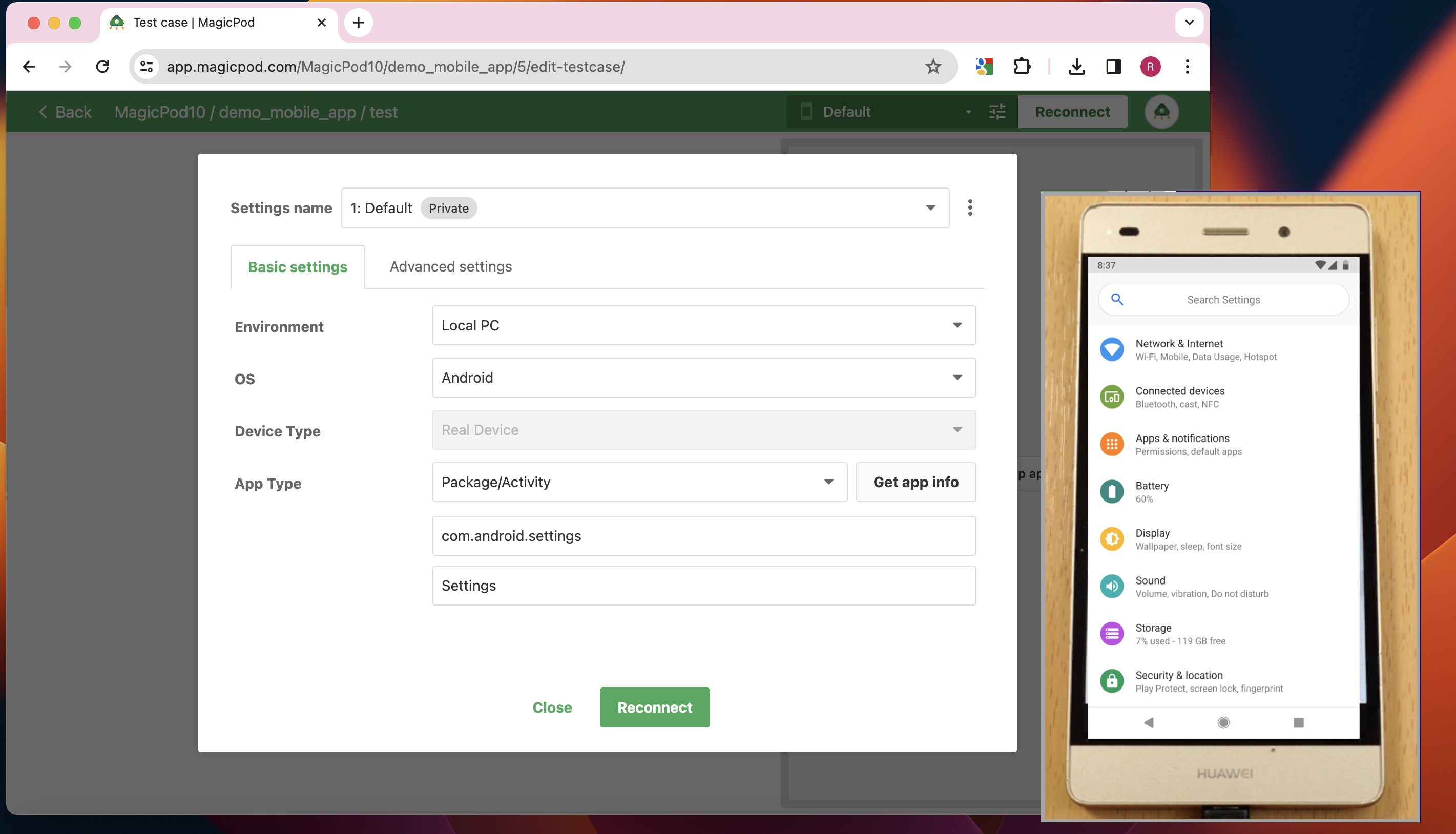Select the Test case MagicPod browser tab
Screen dimensions: 1456x834
click(218, 23)
